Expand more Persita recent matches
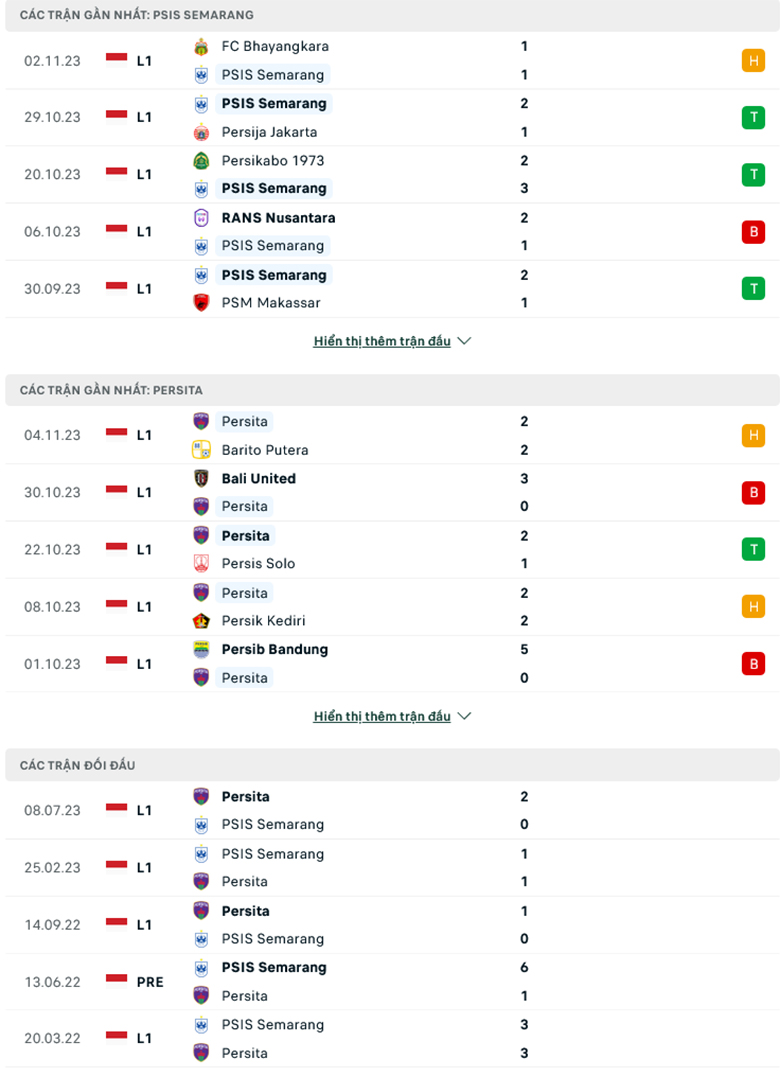 pos(391,716)
